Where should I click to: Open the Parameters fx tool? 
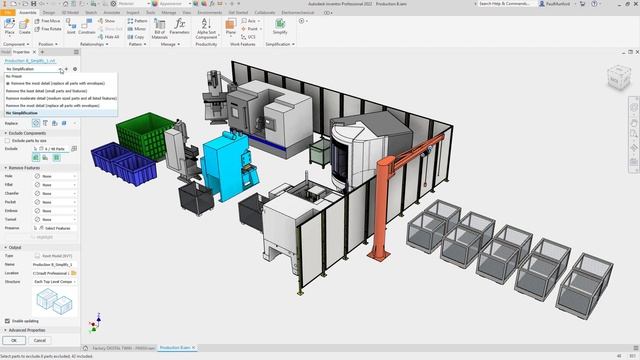click(180, 26)
